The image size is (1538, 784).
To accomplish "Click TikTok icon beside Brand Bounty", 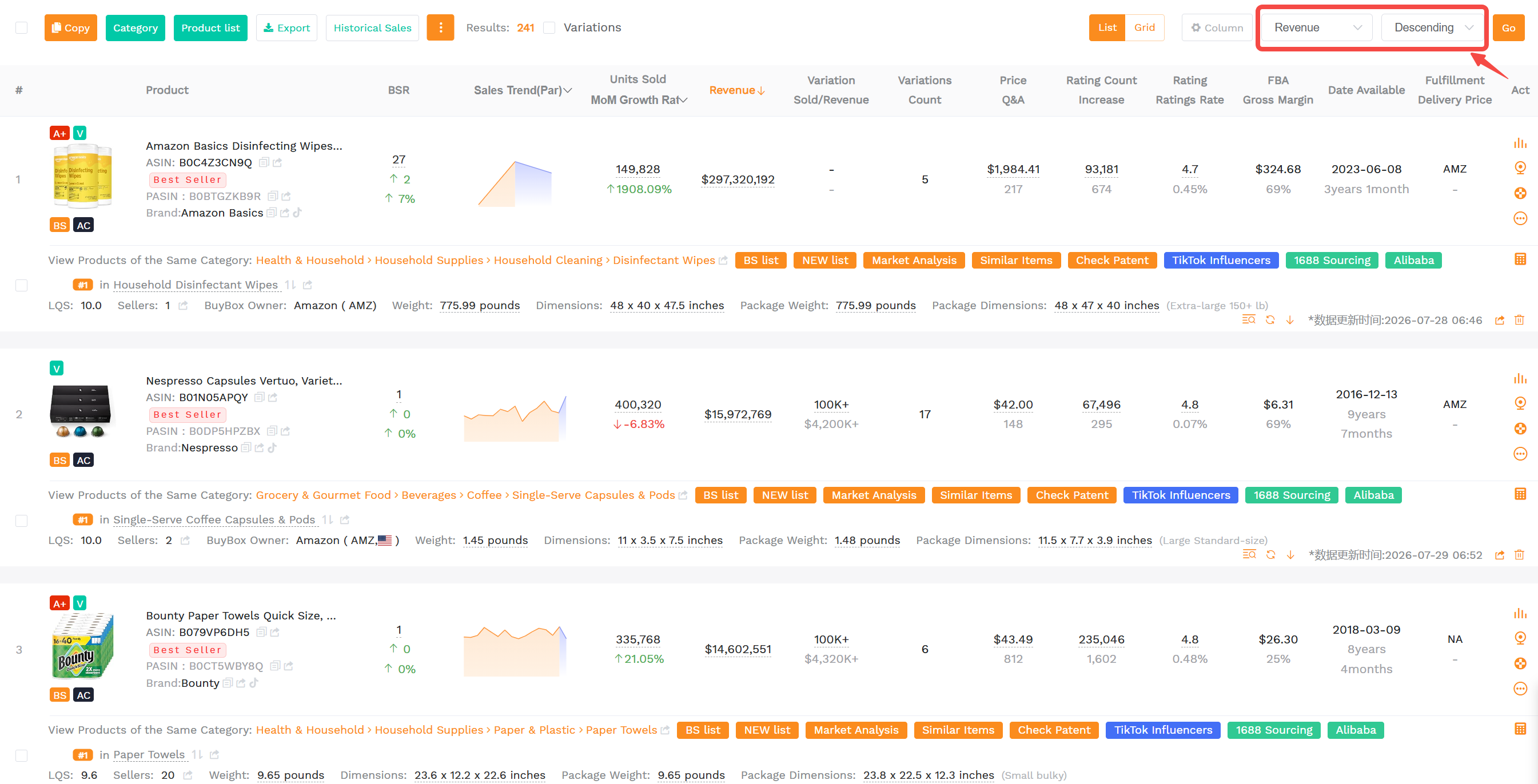I will [x=254, y=682].
